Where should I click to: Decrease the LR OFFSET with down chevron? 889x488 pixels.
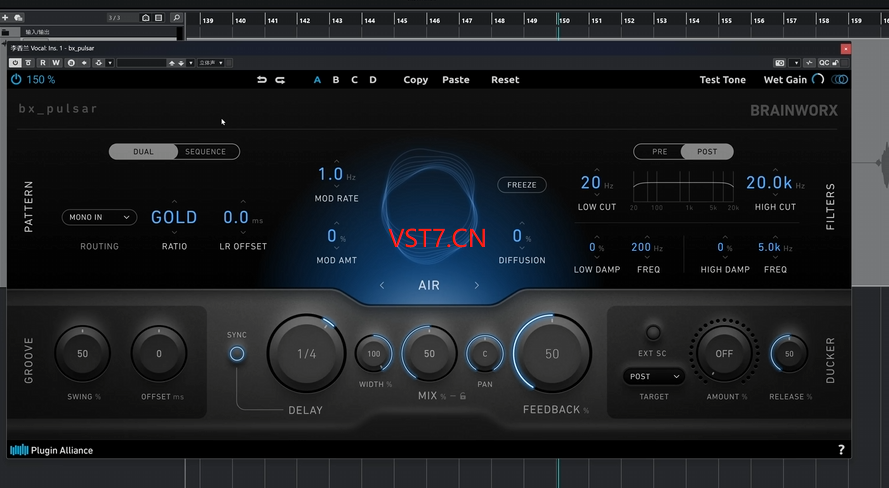coord(243,232)
